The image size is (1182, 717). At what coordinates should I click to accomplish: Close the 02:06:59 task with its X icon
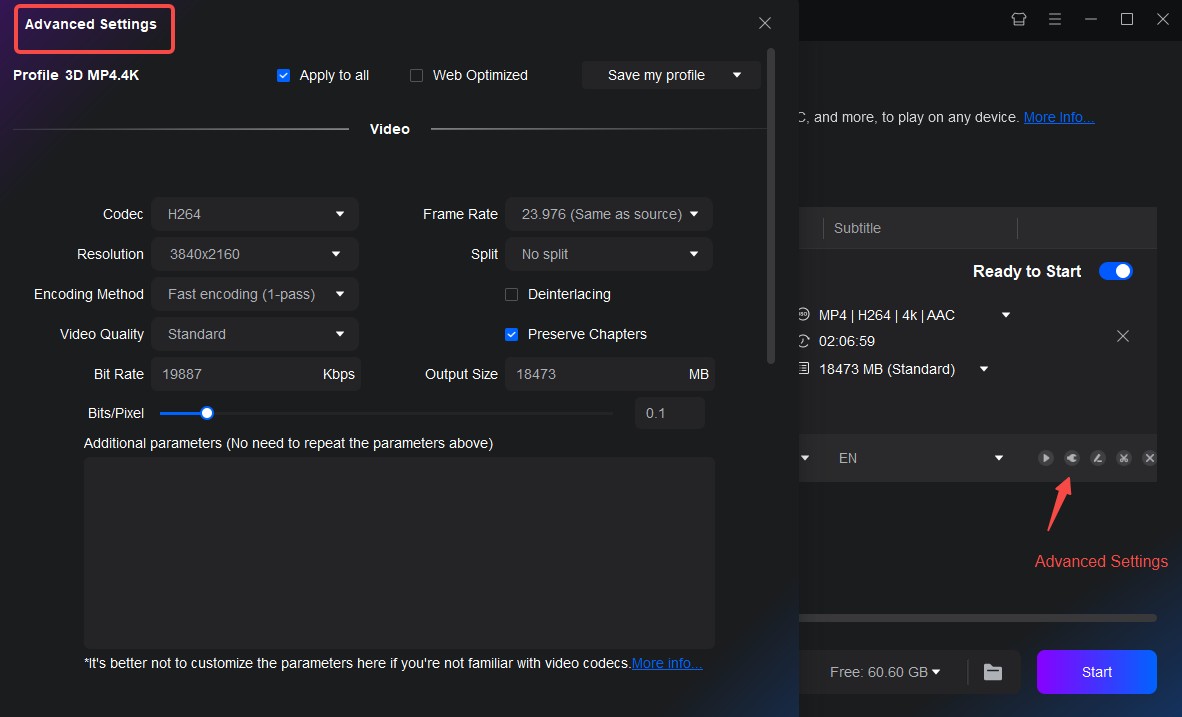point(1122,336)
